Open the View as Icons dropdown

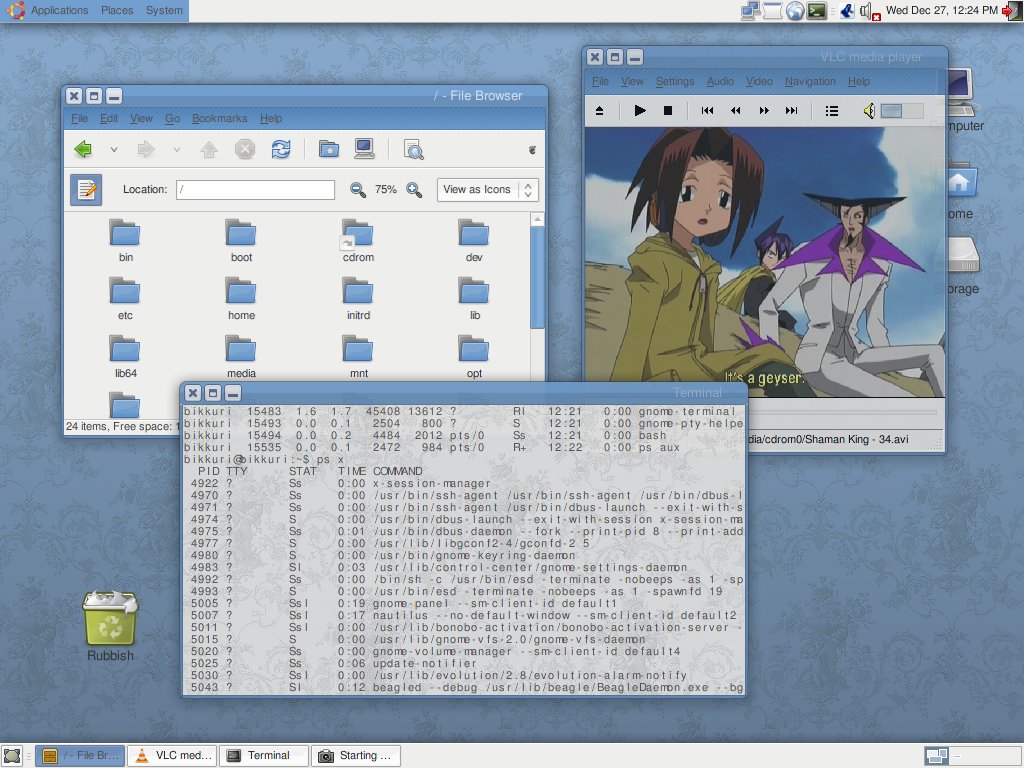click(488, 189)
